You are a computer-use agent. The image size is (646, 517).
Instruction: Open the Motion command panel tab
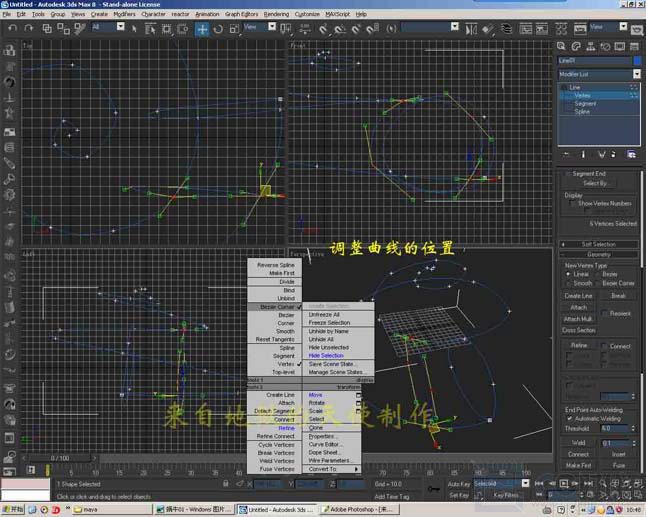[x=605, y=47]
